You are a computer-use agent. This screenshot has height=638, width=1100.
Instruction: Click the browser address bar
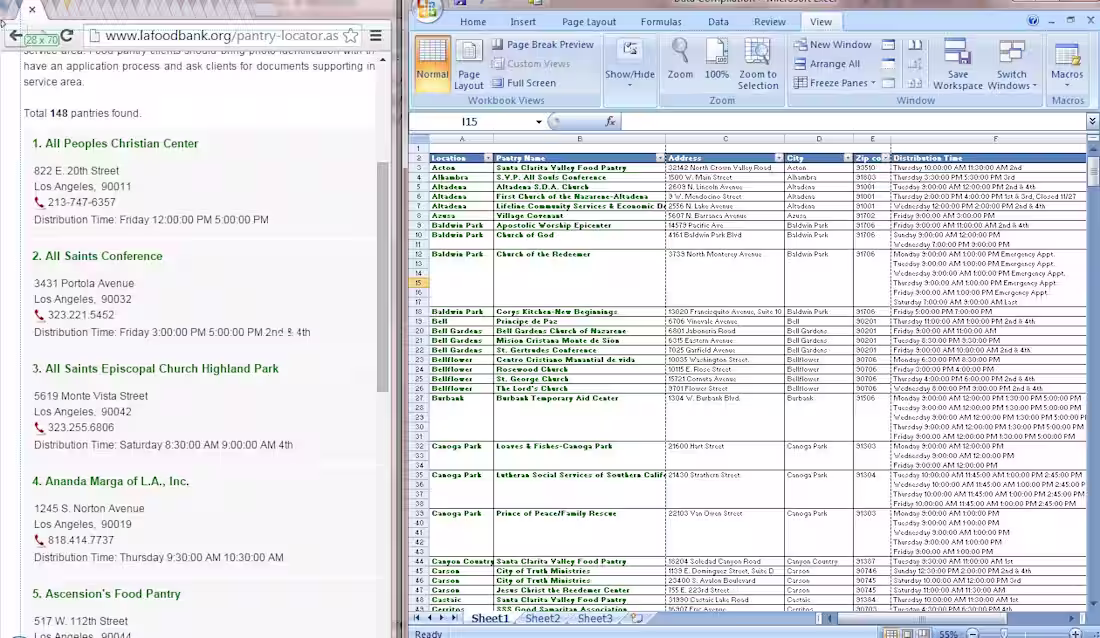222,35
